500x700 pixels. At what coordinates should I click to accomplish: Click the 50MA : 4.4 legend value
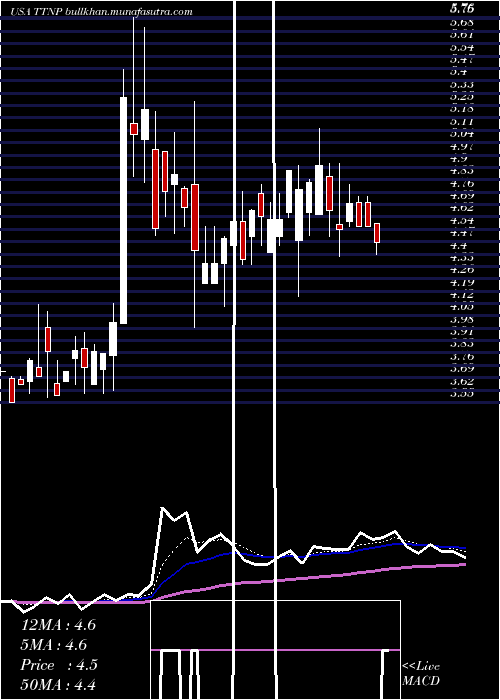(58, 684)
